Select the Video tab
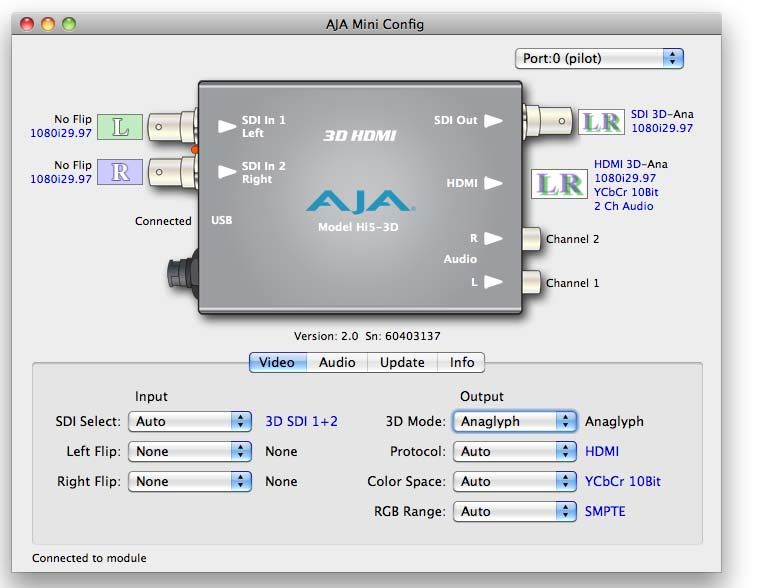This screenshot has height=588, width=761. (278, 362)
